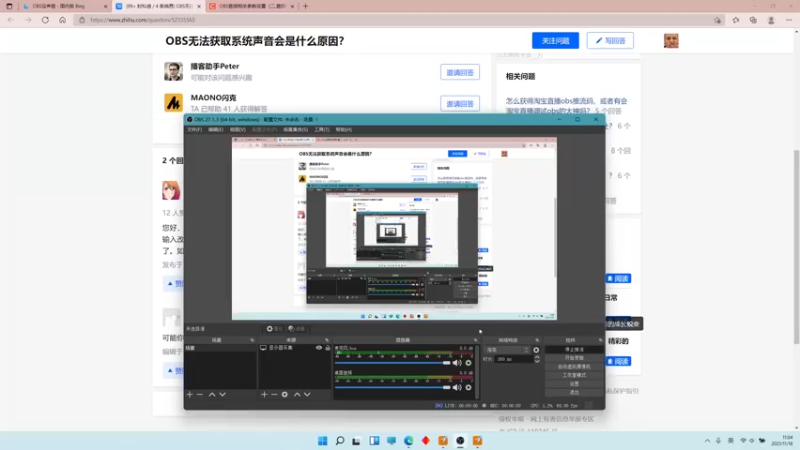This screenshot has width=800, height=450.
Task: Pop out the Controls dock icon
Action: click(600, 340)
